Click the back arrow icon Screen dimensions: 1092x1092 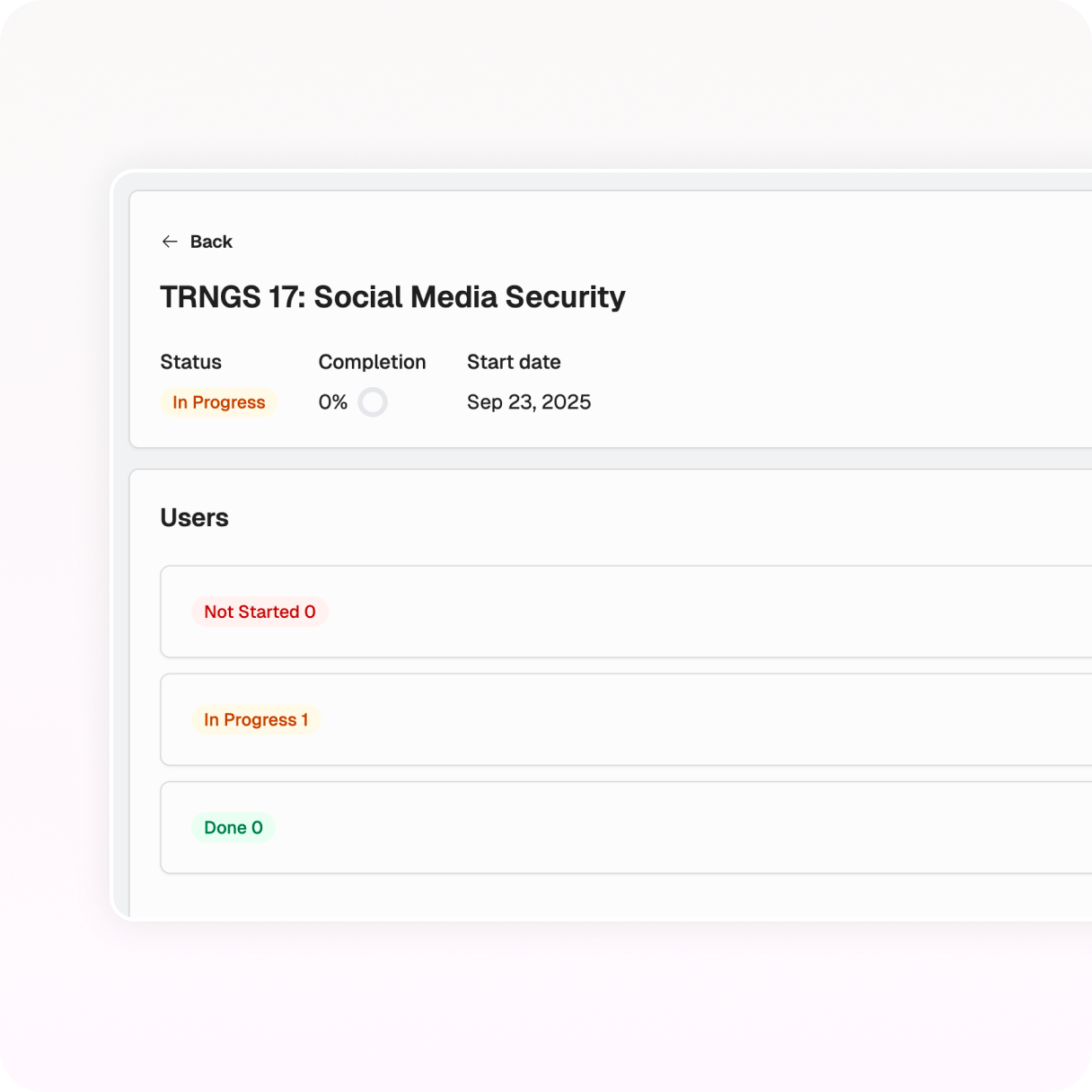(170, 242)
